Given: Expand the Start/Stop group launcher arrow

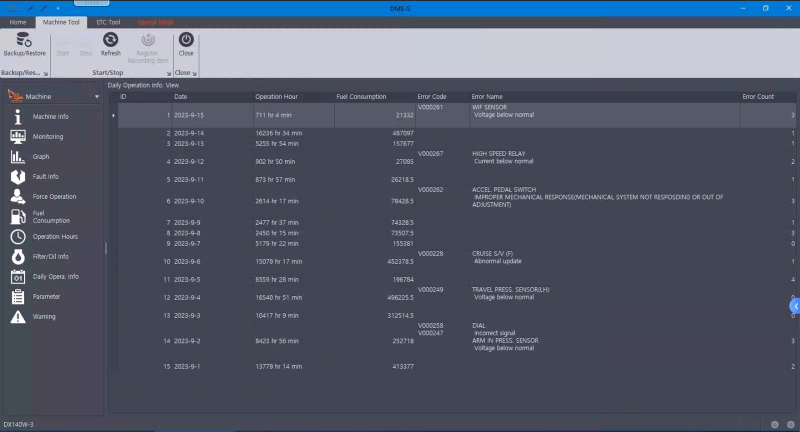Looking at the screenshot, I should pos(169,73).
